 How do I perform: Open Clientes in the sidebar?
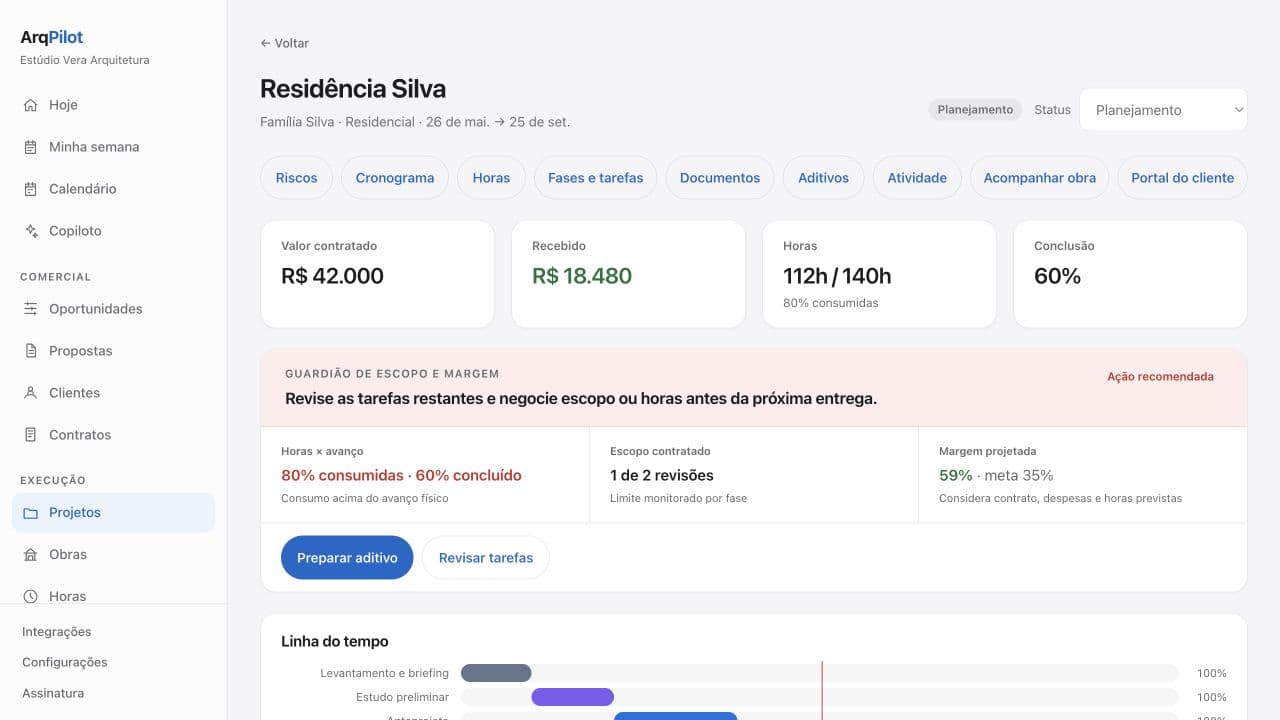pos(113,393)
